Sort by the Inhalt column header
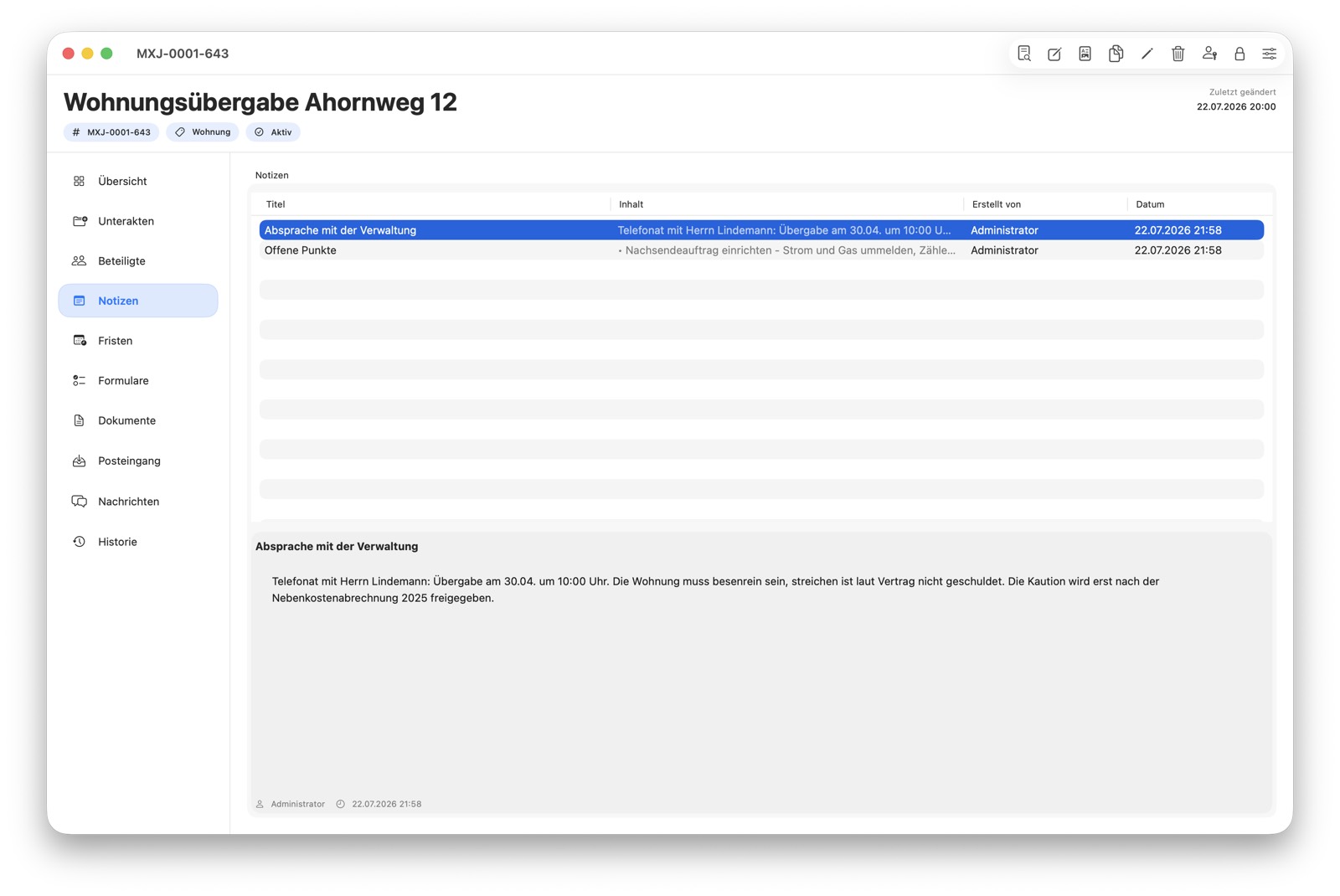1340x896 pixels. [x=787, y=204]
